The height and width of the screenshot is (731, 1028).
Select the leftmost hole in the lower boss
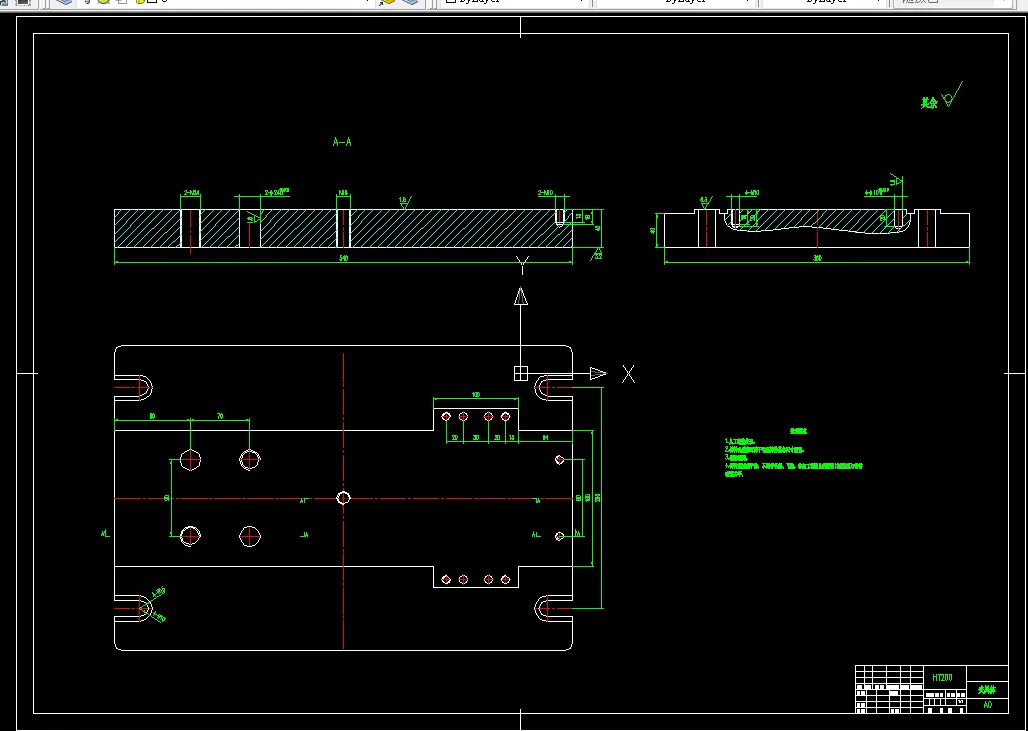[446, 580]
